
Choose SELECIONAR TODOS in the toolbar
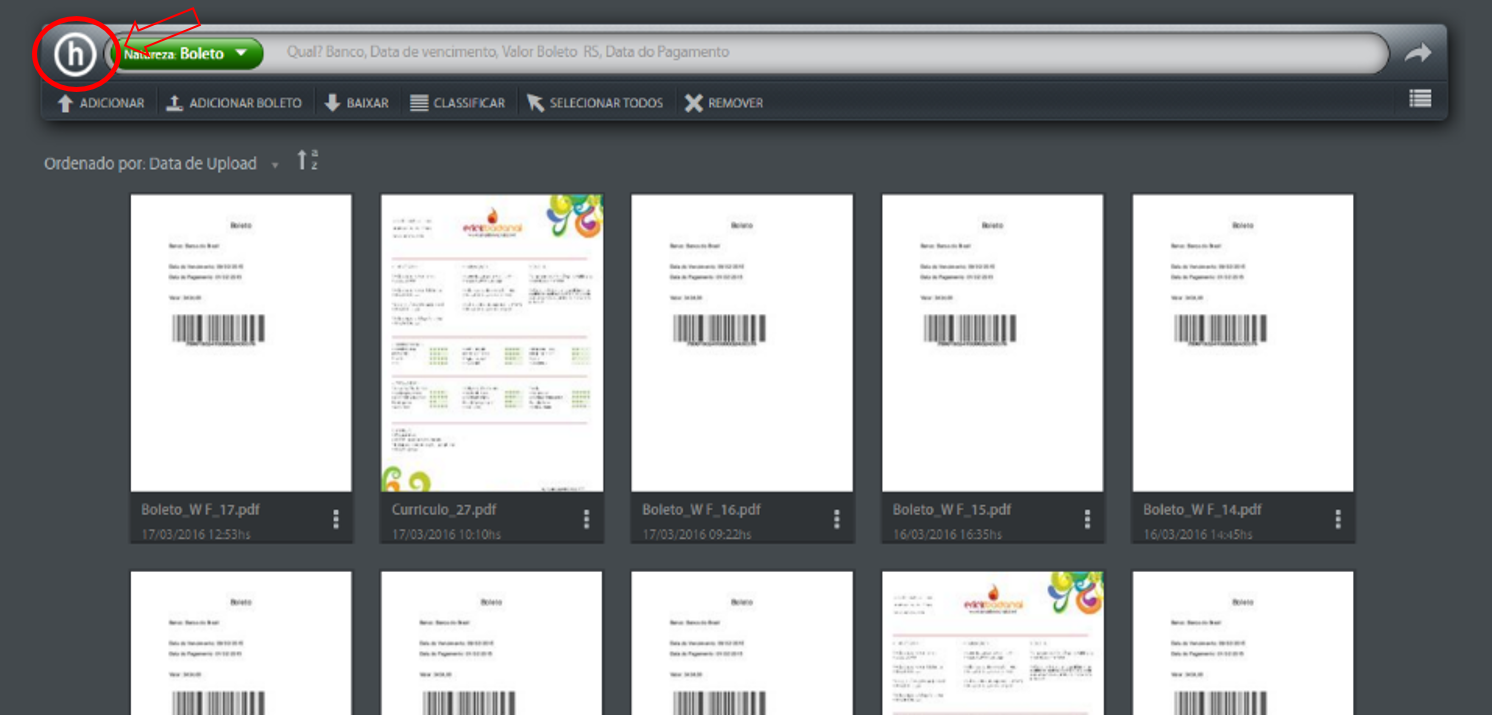(x=595, y=103)
